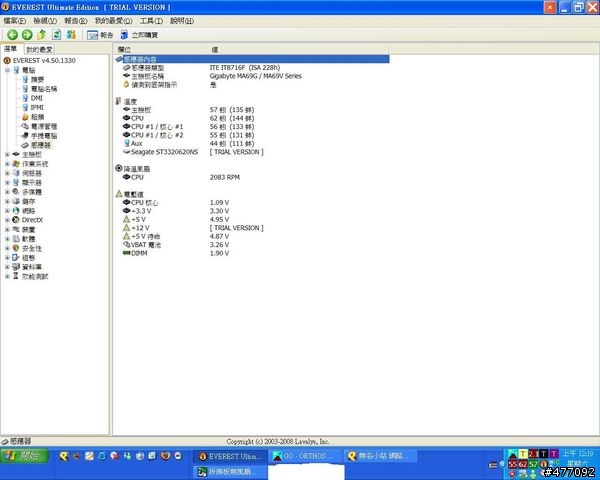Click the EVEREST Ultimate taskbar button
Viewport: 600px width, 480px height.
(x=230, y=456)
